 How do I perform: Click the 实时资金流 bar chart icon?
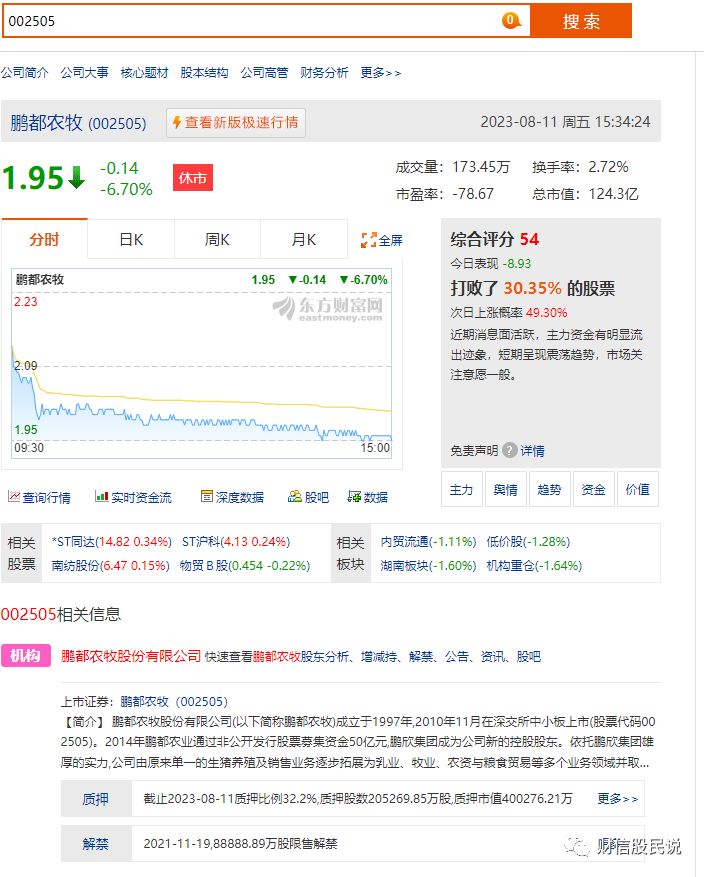102,496
